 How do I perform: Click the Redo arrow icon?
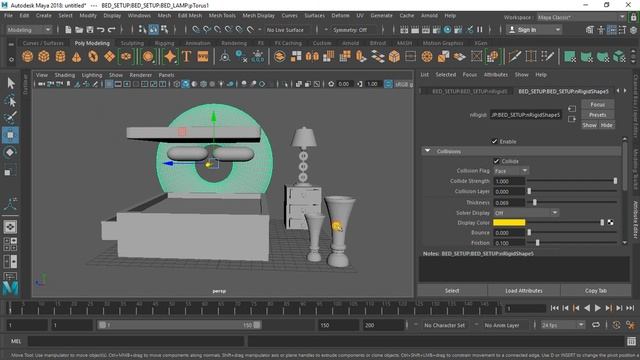[x=111, y=29]
